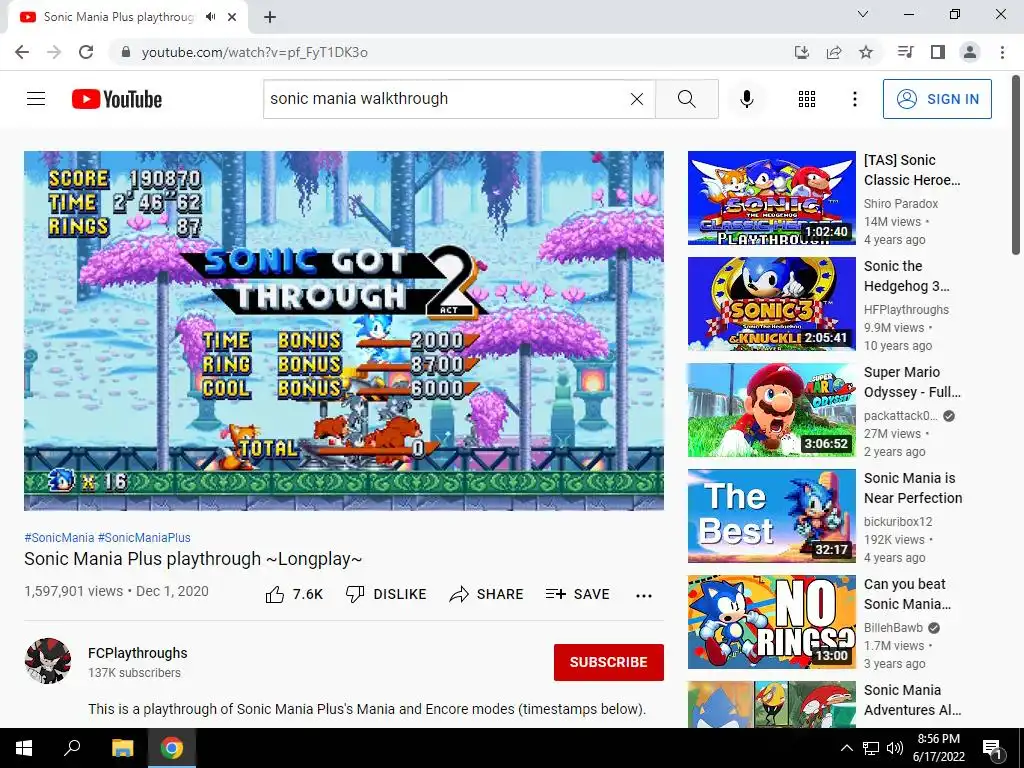
Task: Like the video with thumbs up
Action: [294, 594]
